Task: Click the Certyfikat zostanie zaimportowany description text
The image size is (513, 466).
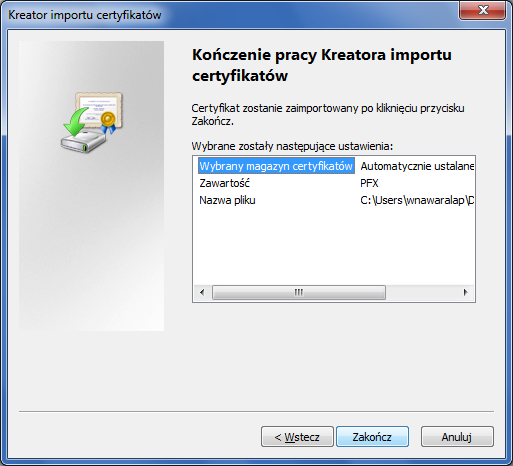Action: [x=328, y=114]
